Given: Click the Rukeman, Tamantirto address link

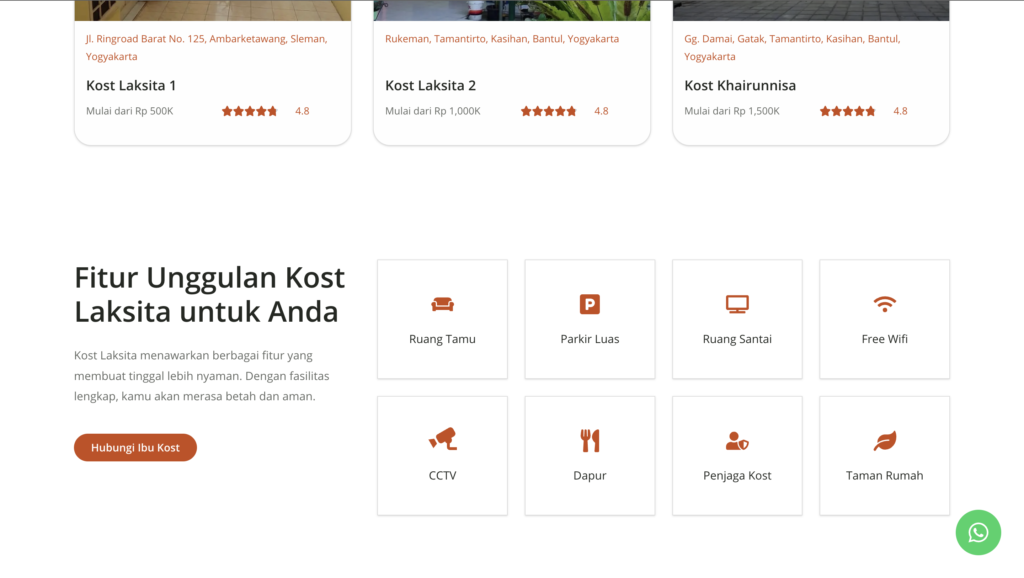Looking at the screenshot, I should [501, 39].
